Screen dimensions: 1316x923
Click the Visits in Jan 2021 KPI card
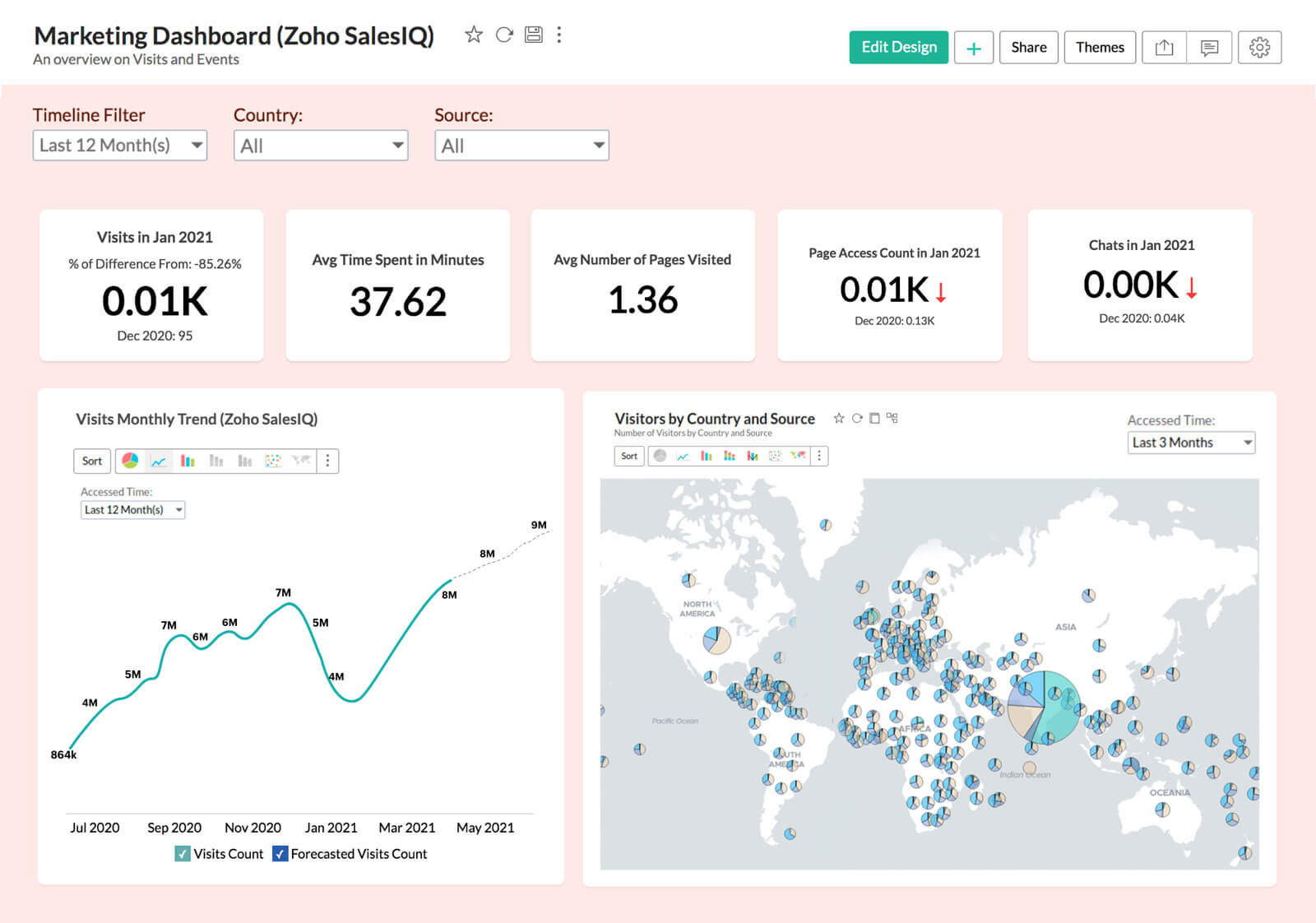pos(151,285)
